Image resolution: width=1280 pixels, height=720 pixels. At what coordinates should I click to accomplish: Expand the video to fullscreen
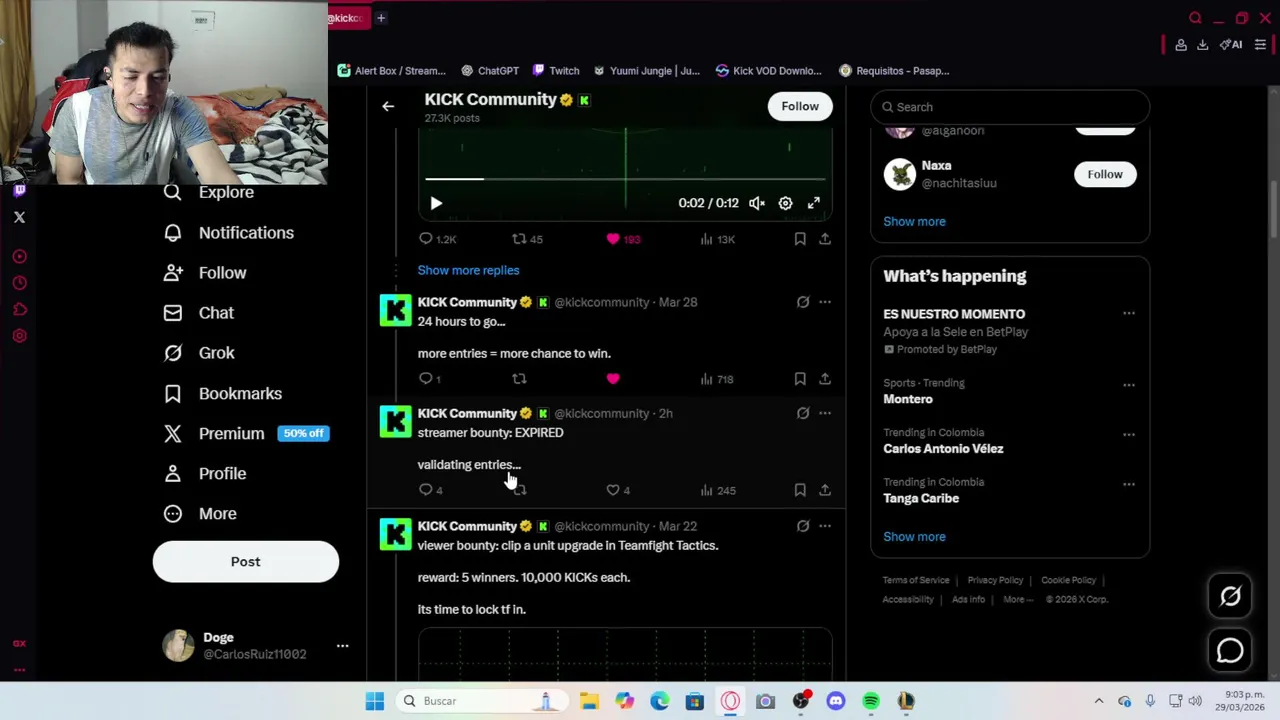tap(814, 203)
